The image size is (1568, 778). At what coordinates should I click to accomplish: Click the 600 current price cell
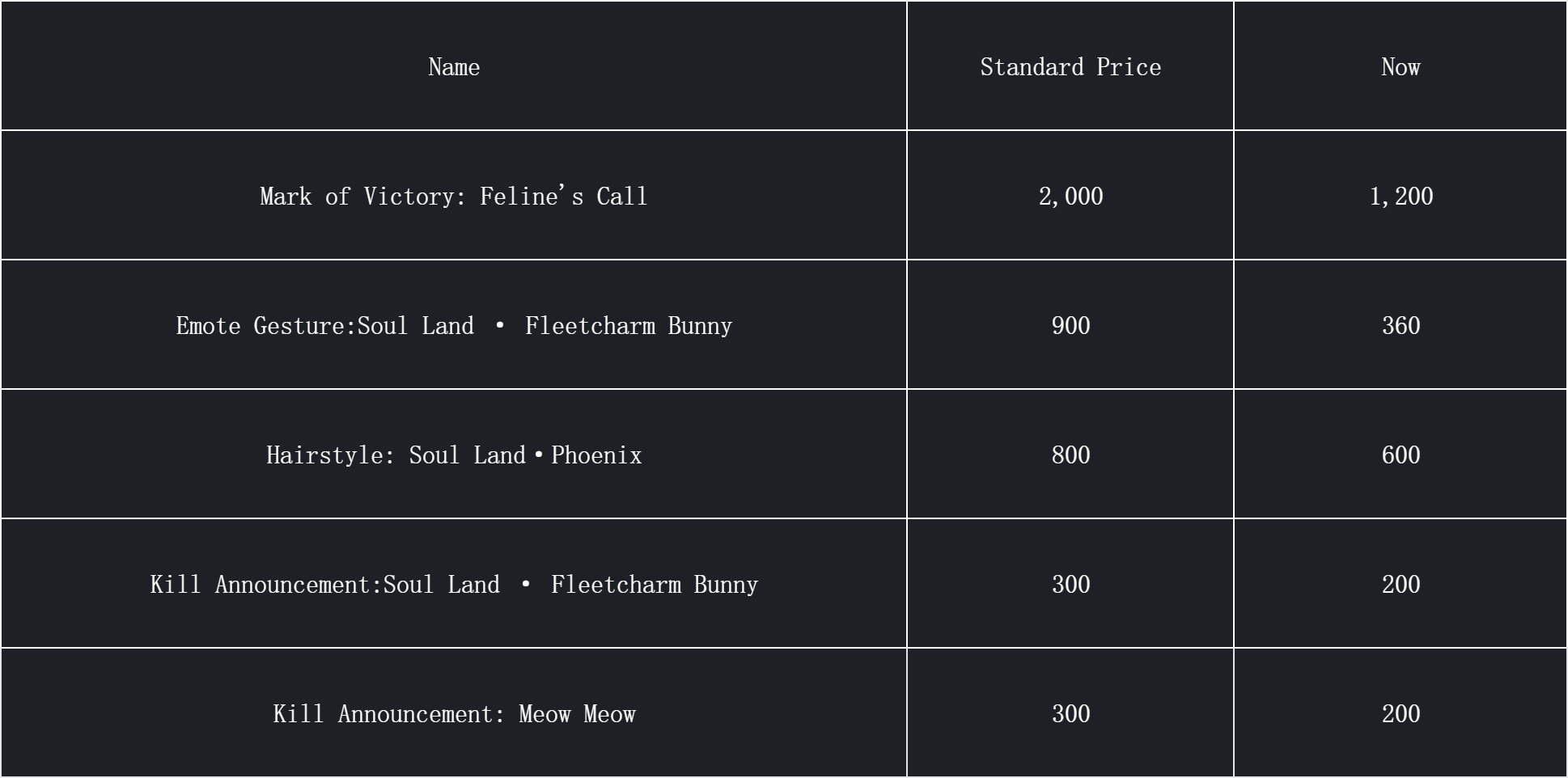pyautogui.click(x=1400, y=455)
